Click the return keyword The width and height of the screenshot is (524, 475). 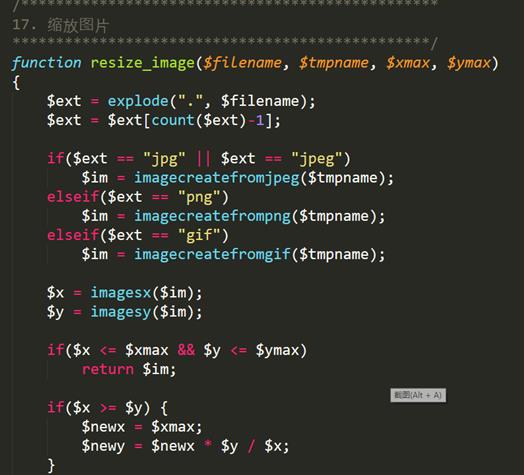pos(108,369)
